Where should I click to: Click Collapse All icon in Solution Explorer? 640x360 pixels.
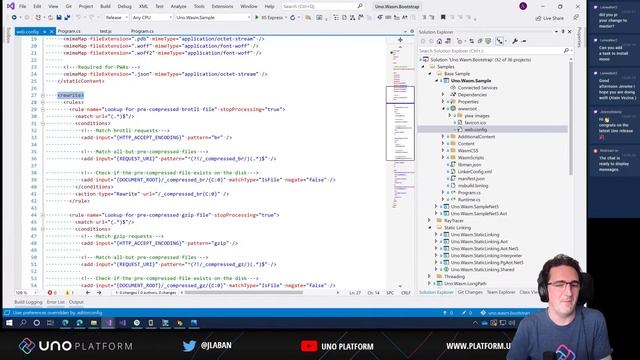(x=480, y=41)
